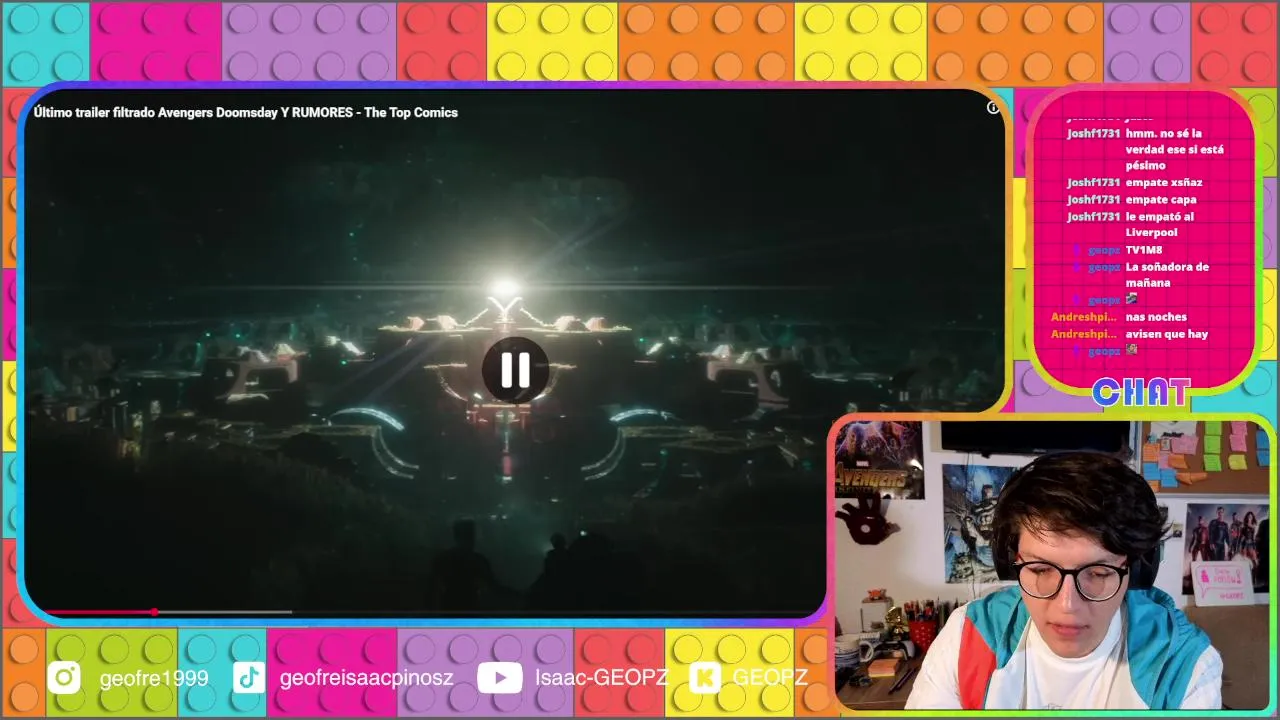The height and width of the screenshot is (720, 1280).
Task: Click the TikTok icon in the bottom bar
Action: [249, 678]
